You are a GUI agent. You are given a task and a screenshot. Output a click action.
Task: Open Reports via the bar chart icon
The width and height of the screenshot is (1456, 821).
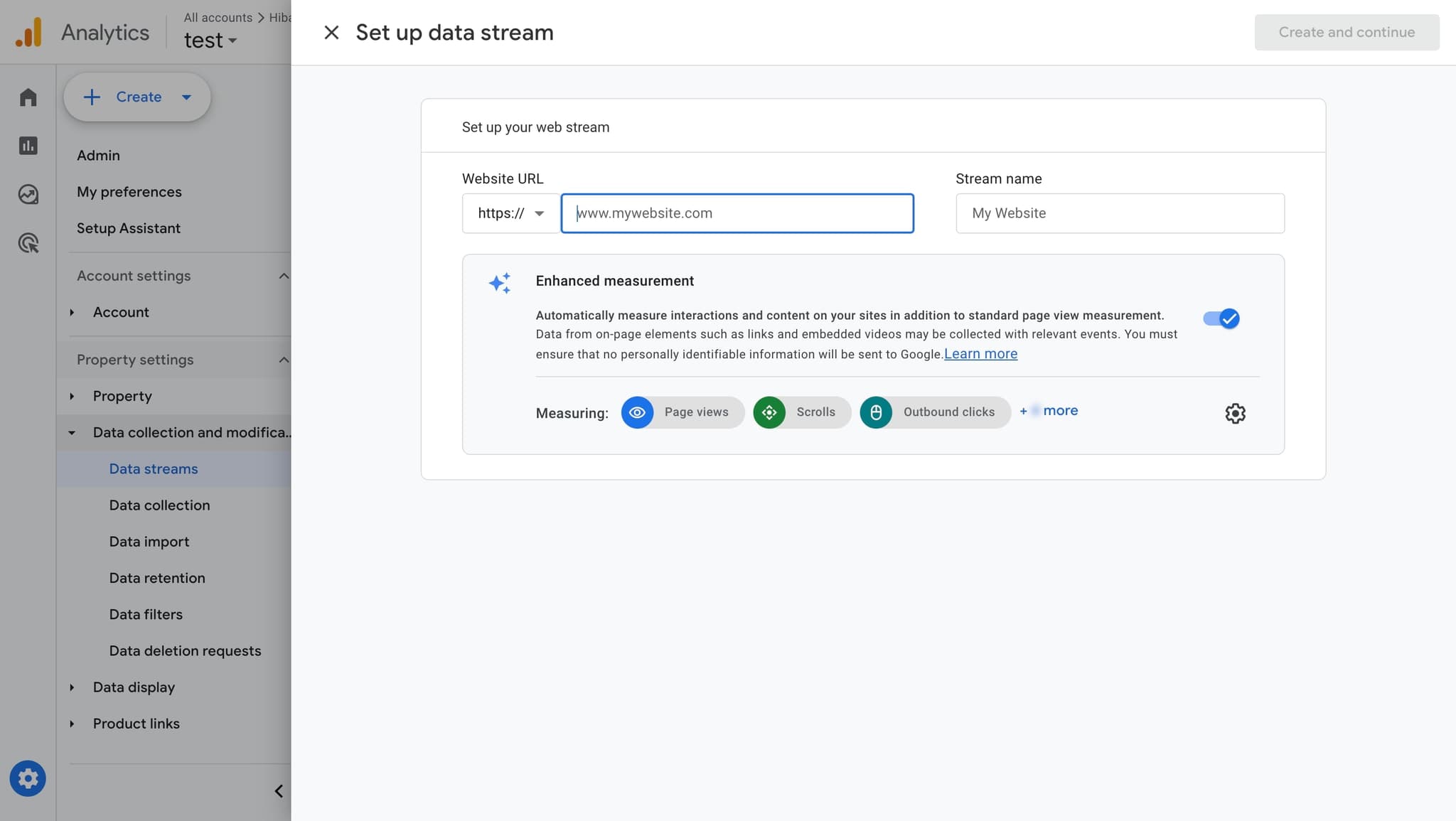28,145
